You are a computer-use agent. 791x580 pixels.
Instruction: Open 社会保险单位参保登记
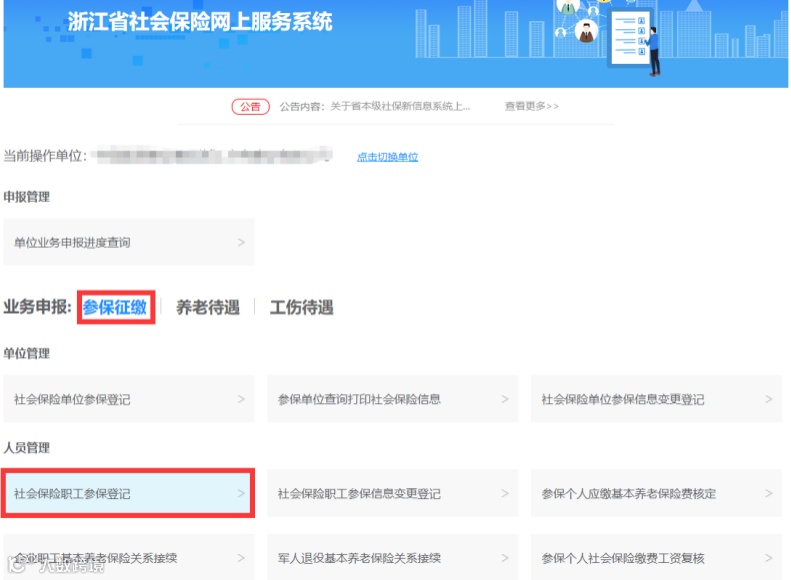[x=129, y=399]
